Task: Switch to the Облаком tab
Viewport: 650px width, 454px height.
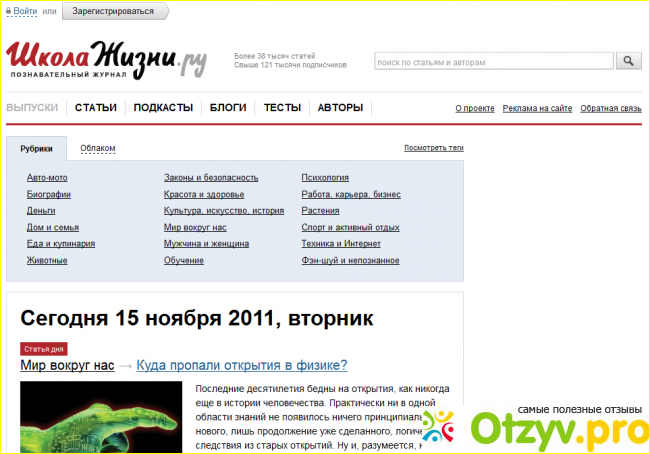Action: coord(98,148)
